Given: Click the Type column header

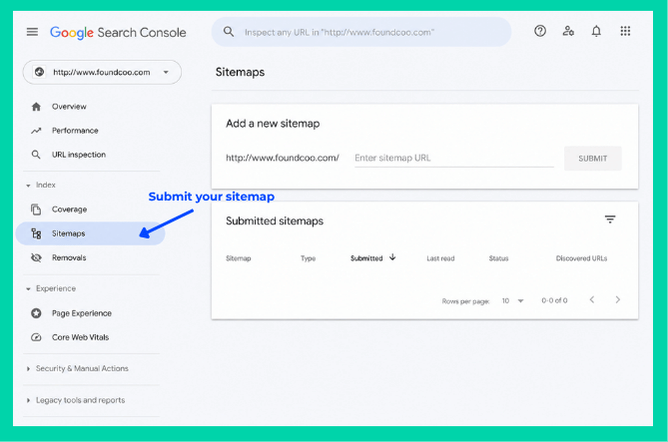Looking at the screenshot, I should [x=308, y=258].
